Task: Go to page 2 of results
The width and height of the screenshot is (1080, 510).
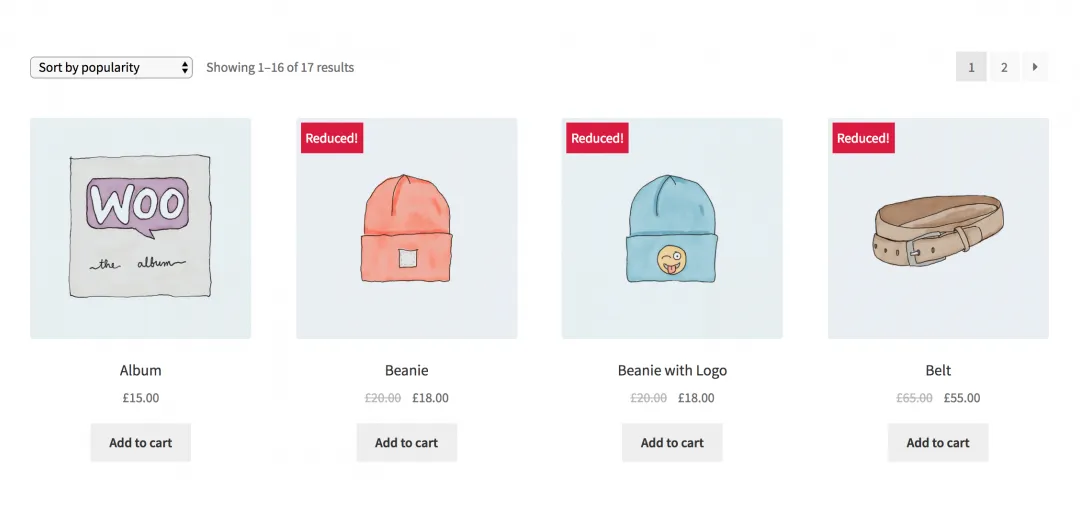Action: coord(1004,67)
